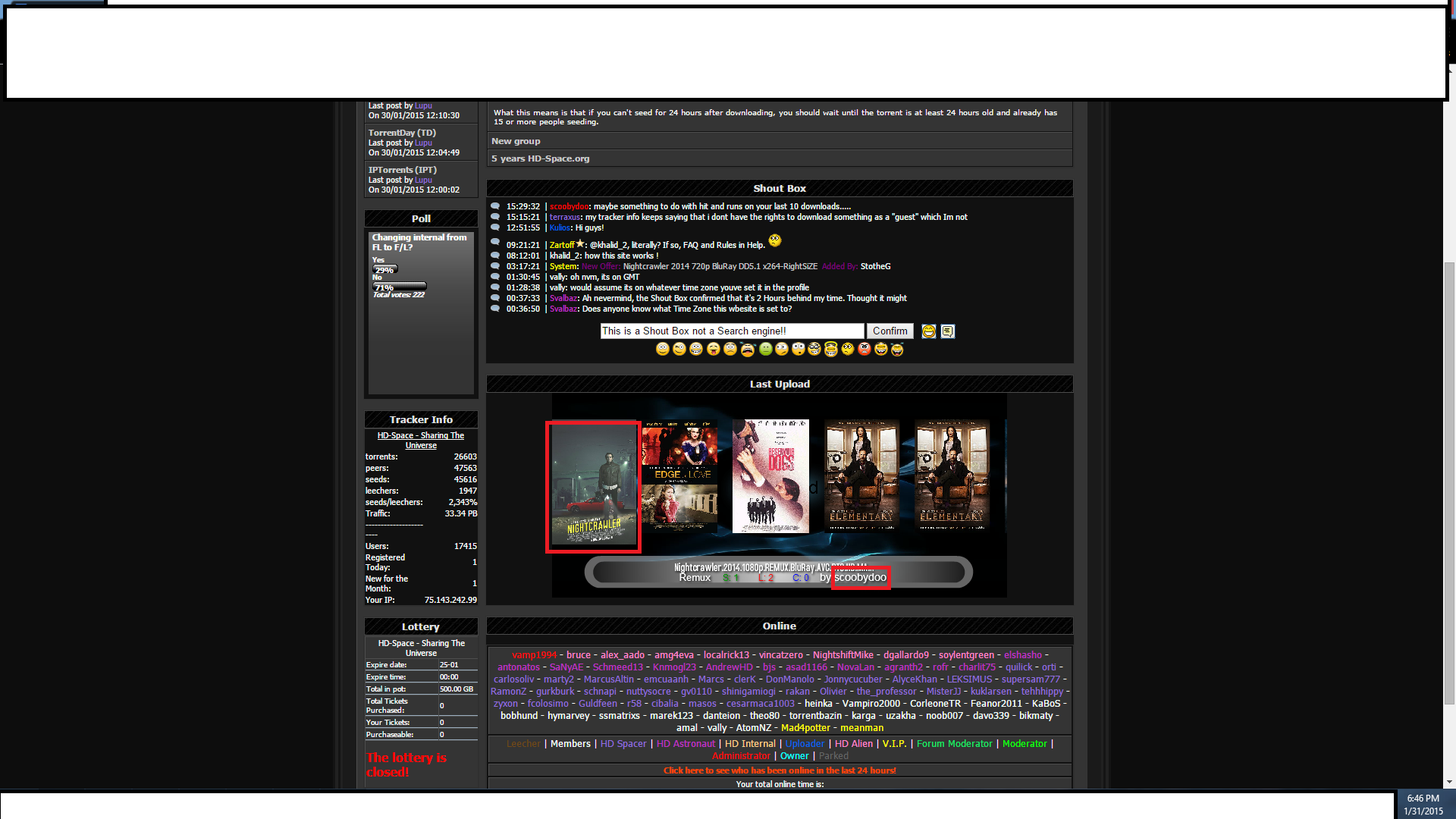1456x819 pixels.
Task: Open the Nightcrawler poster in Last Upload
Action: (x=594, y=486)
